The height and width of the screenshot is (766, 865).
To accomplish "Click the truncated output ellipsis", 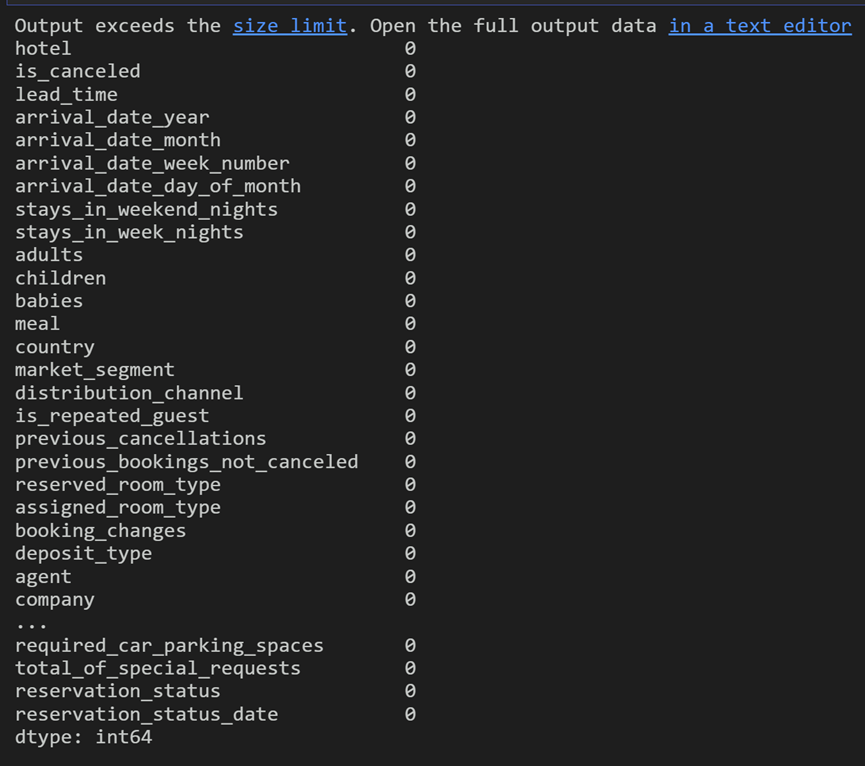I will (31, 625).
